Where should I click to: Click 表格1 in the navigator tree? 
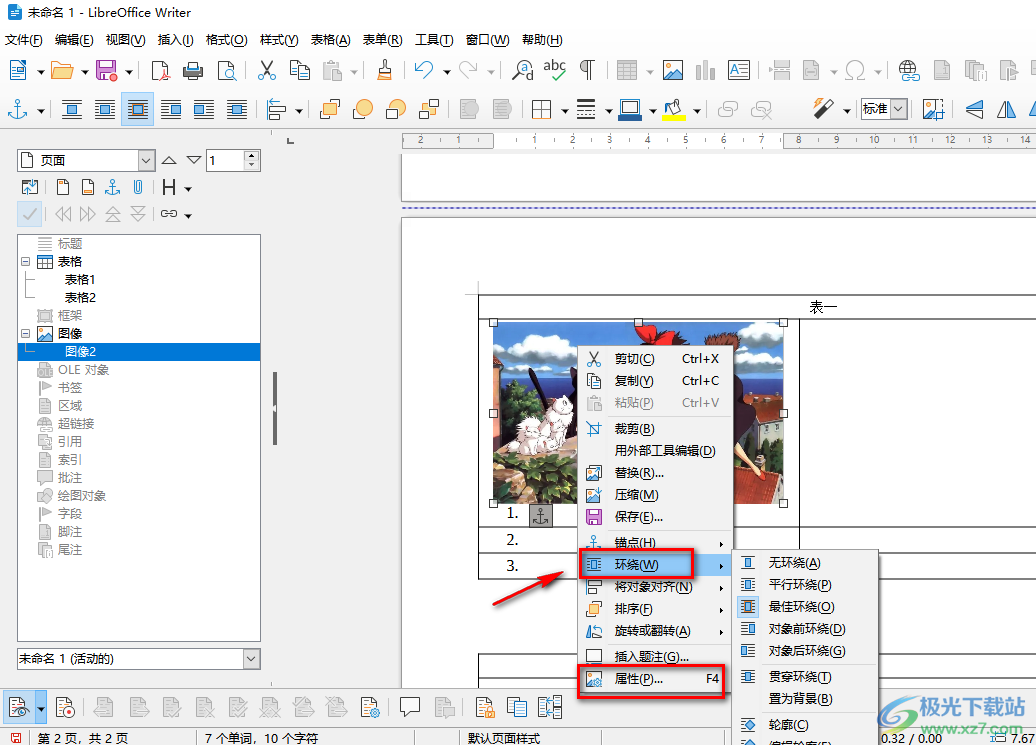coord(80,279)
